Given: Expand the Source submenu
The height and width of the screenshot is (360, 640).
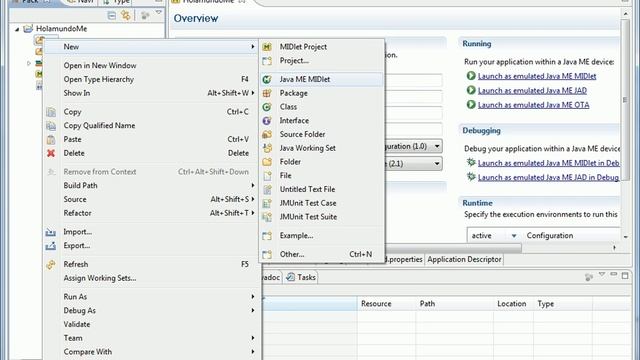Looking at the screenshot, I should (253, 199).
